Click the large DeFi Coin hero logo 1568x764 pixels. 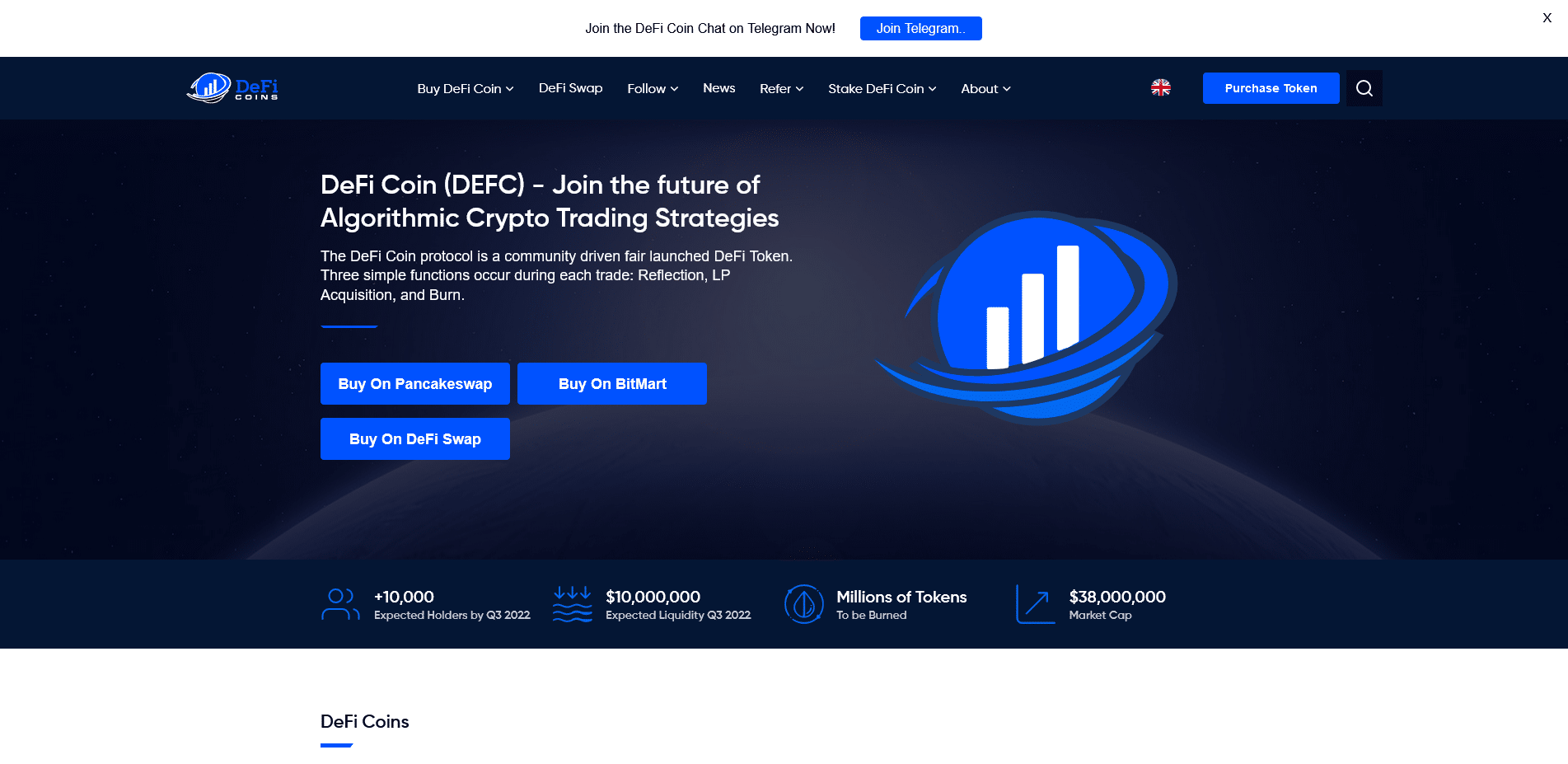[1026, 317]
